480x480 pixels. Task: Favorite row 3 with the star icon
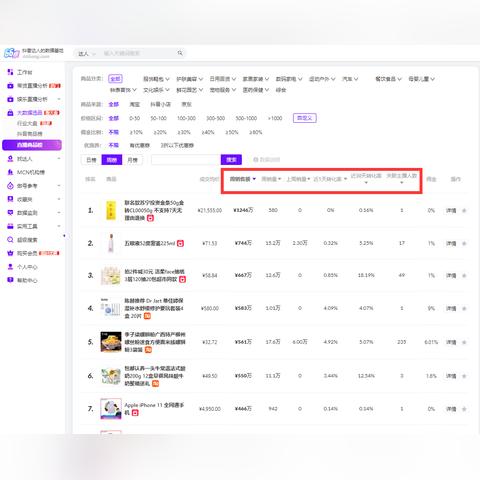pos(464,276)
